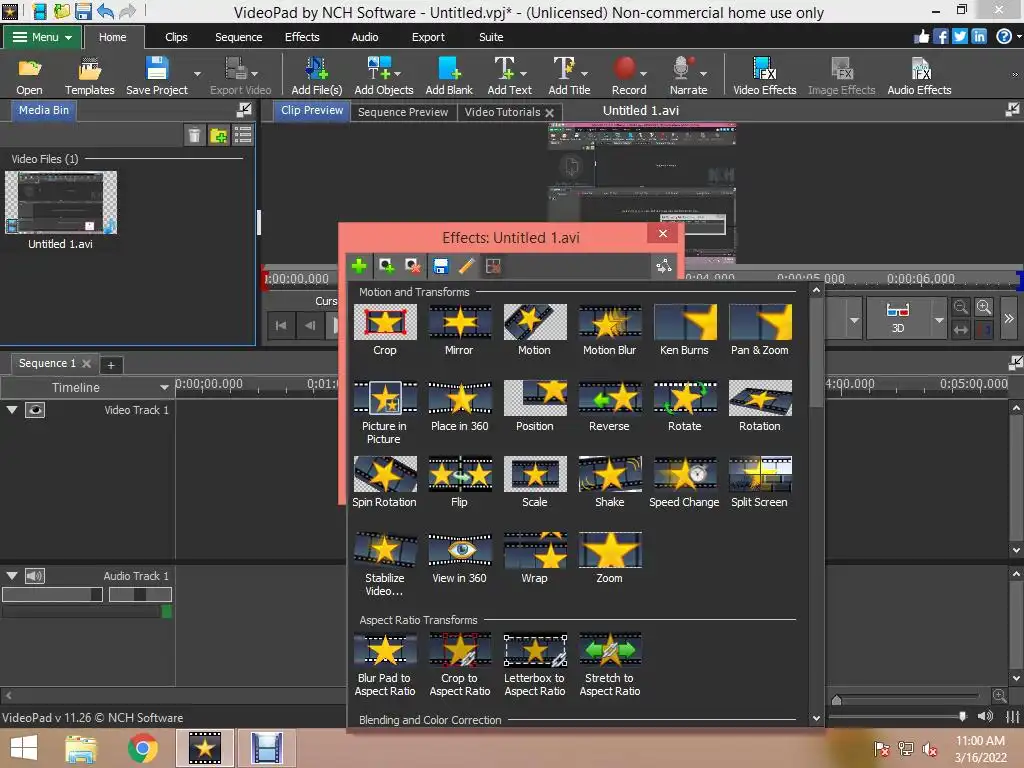Apply the Spin Rotation effect
Screen dimensions: 1024x768
(385, 482)
